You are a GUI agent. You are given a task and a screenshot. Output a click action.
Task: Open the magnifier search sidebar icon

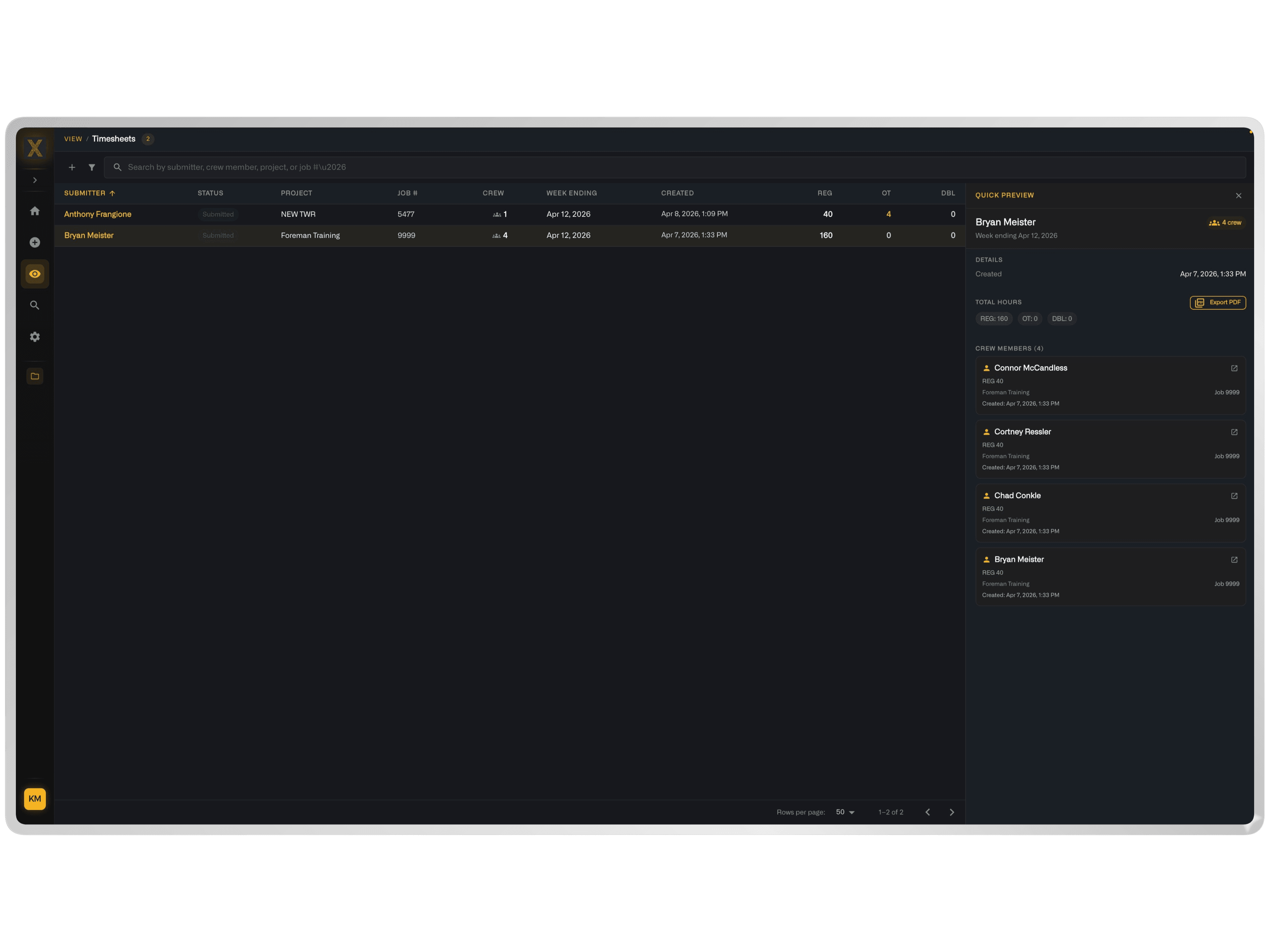35,305
